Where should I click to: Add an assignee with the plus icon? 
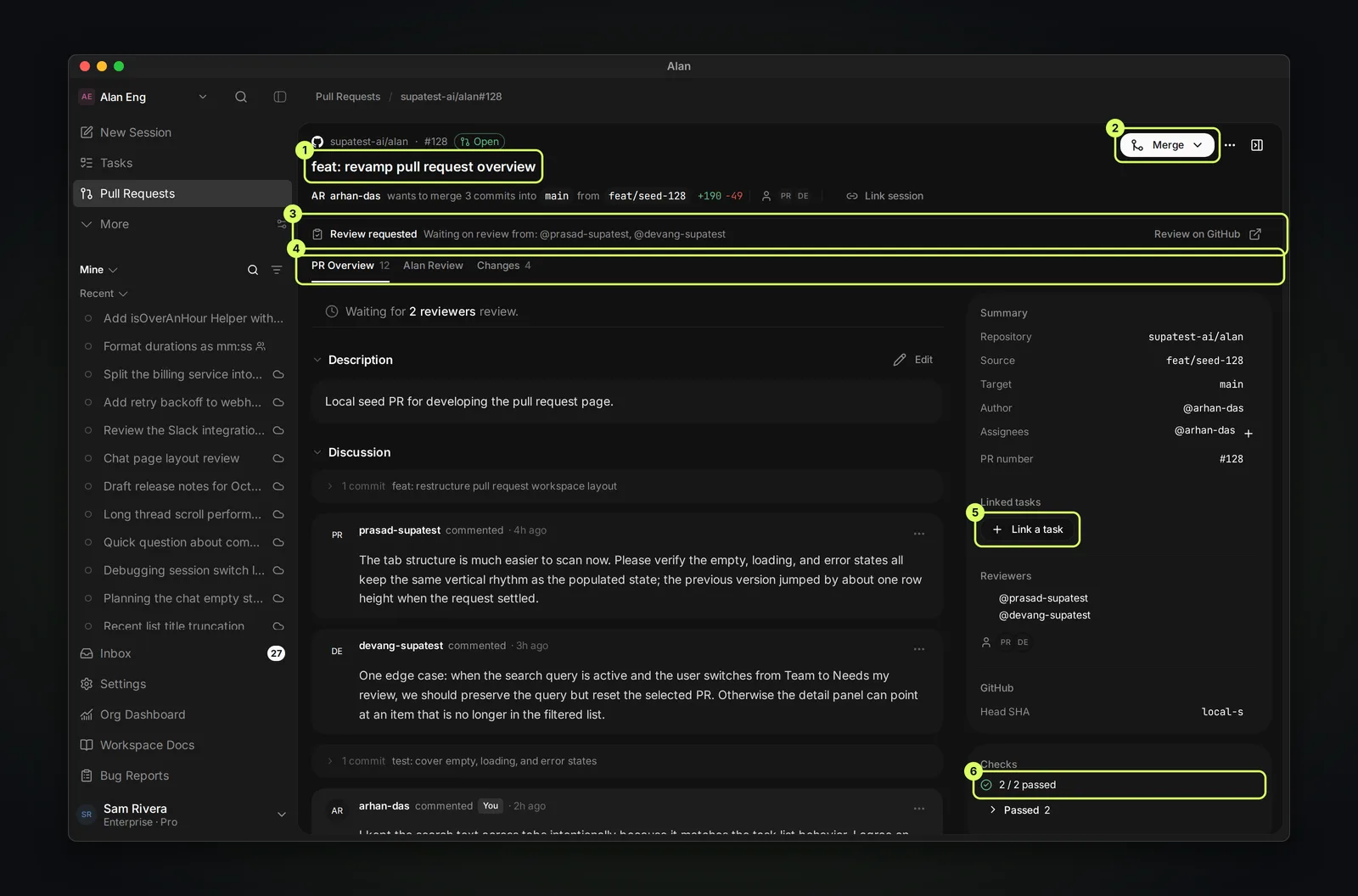pyautogui.click(x=1249, y=434)
